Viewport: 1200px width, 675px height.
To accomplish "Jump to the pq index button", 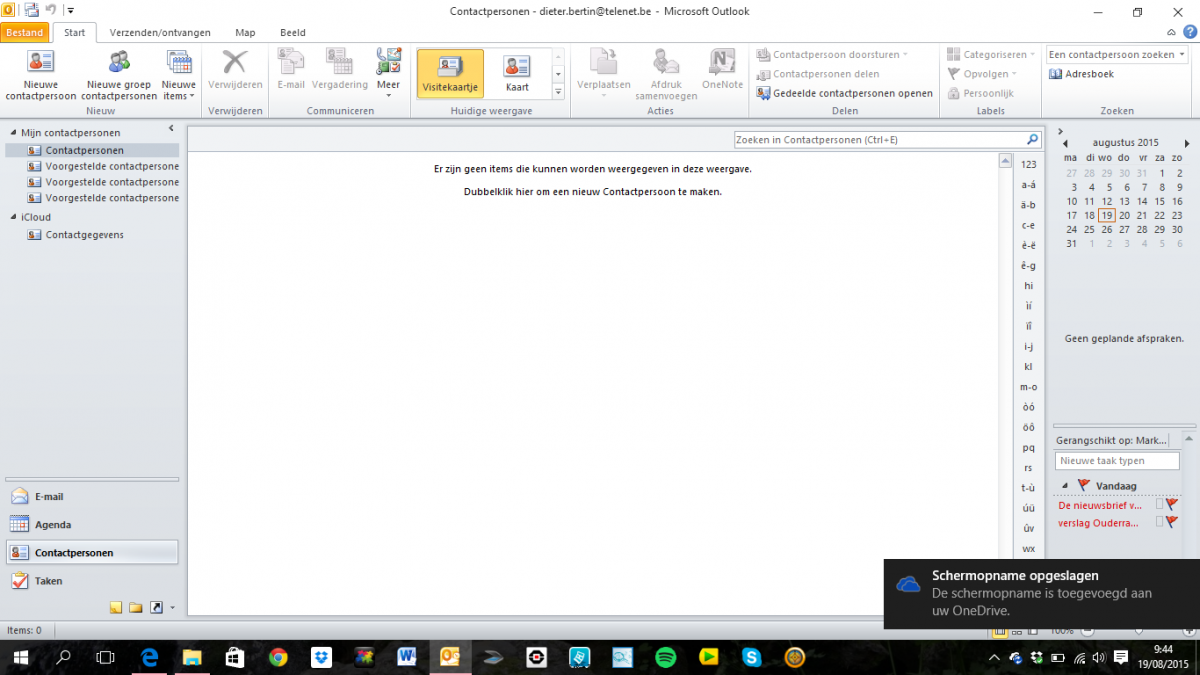I will pyautogui.click(x=1028, y=448).
